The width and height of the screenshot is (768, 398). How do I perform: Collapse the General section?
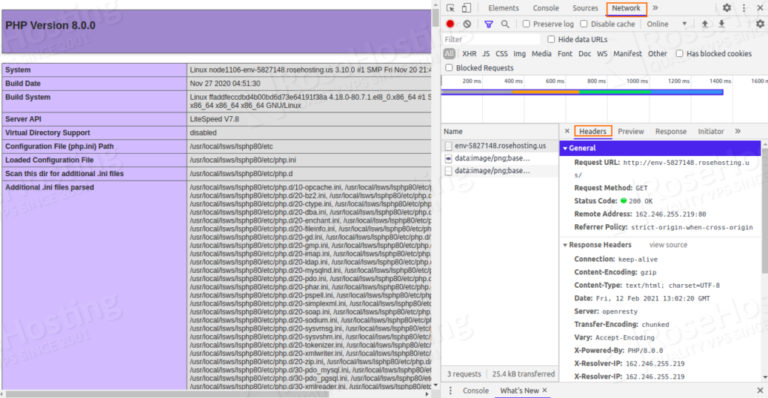pos(565,148)
